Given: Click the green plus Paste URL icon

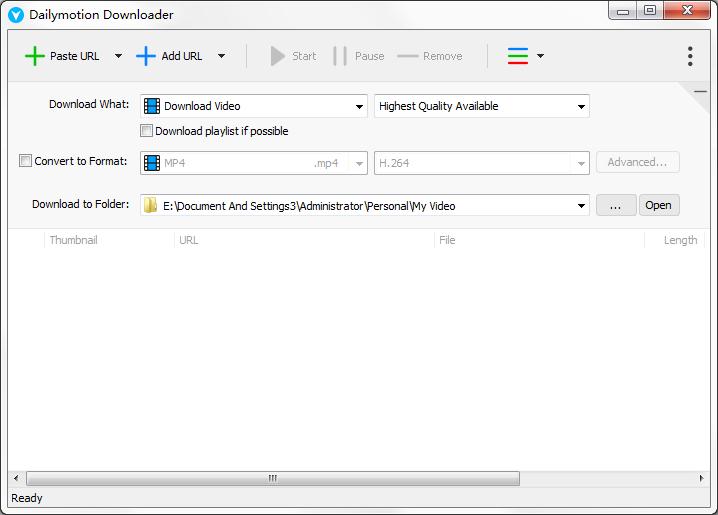Looking at the screenshot, I should pyautogui.click(x=35, y=56).
